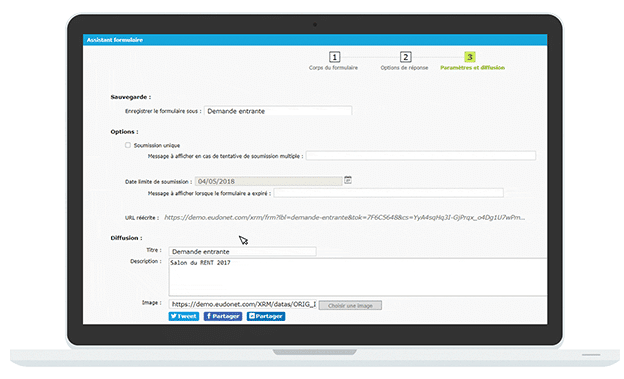624x379 pixels.
Task: Click the Image URL field
Action: pos(242,304)
